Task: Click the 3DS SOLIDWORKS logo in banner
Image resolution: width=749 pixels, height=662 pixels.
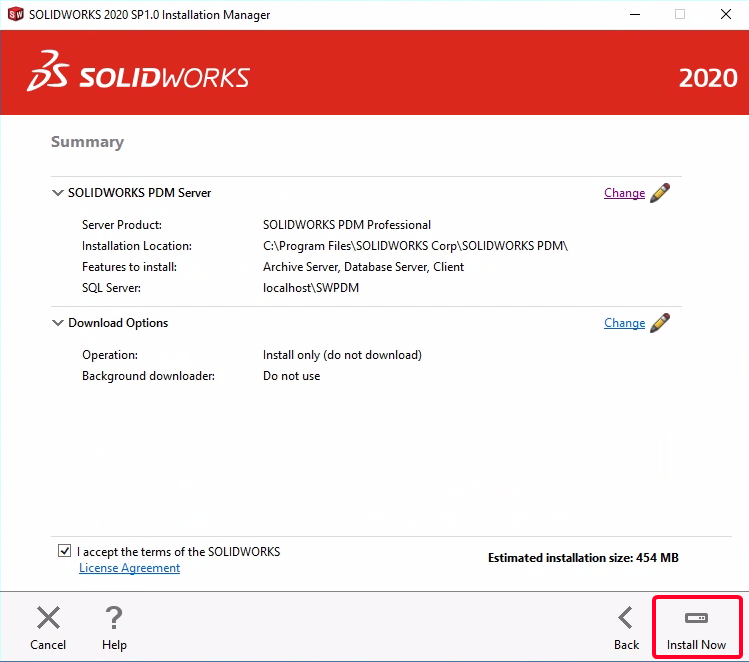Action: coord(138,72)
